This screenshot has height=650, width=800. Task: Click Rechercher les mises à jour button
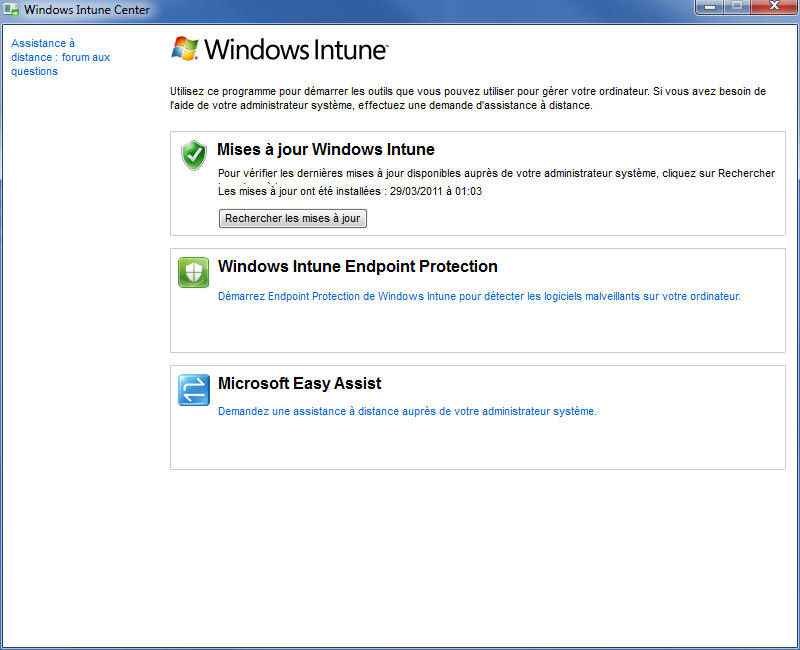tap(293, 218)
